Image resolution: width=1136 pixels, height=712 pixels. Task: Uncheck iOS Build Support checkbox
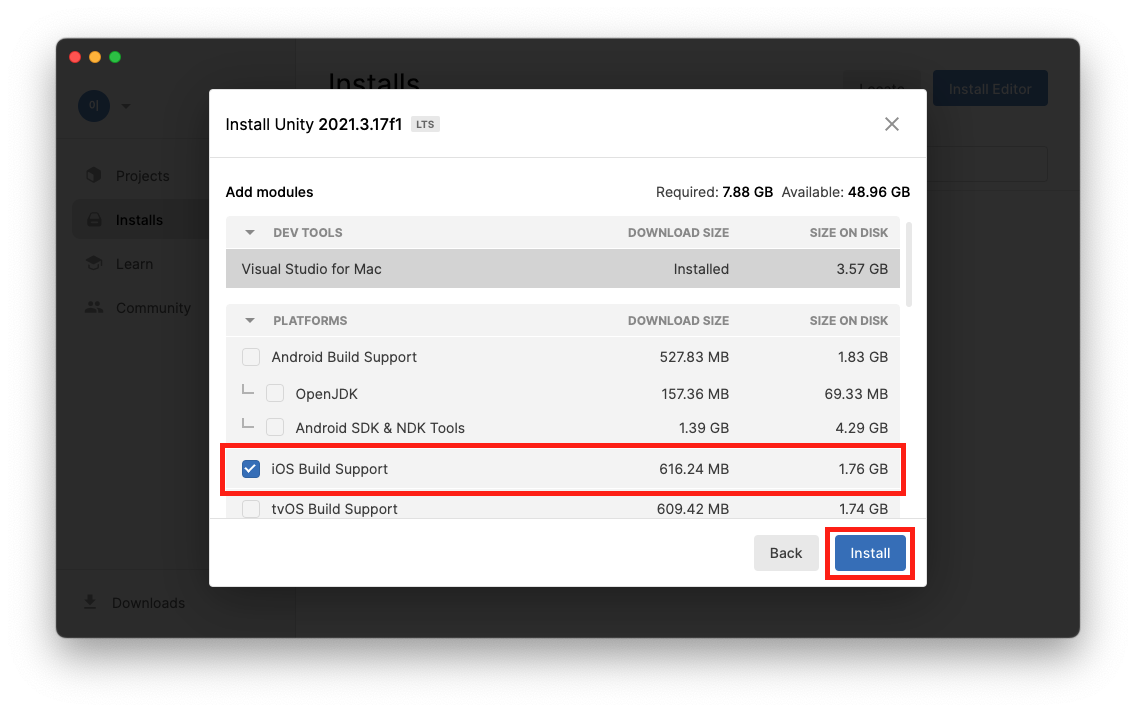251,469
